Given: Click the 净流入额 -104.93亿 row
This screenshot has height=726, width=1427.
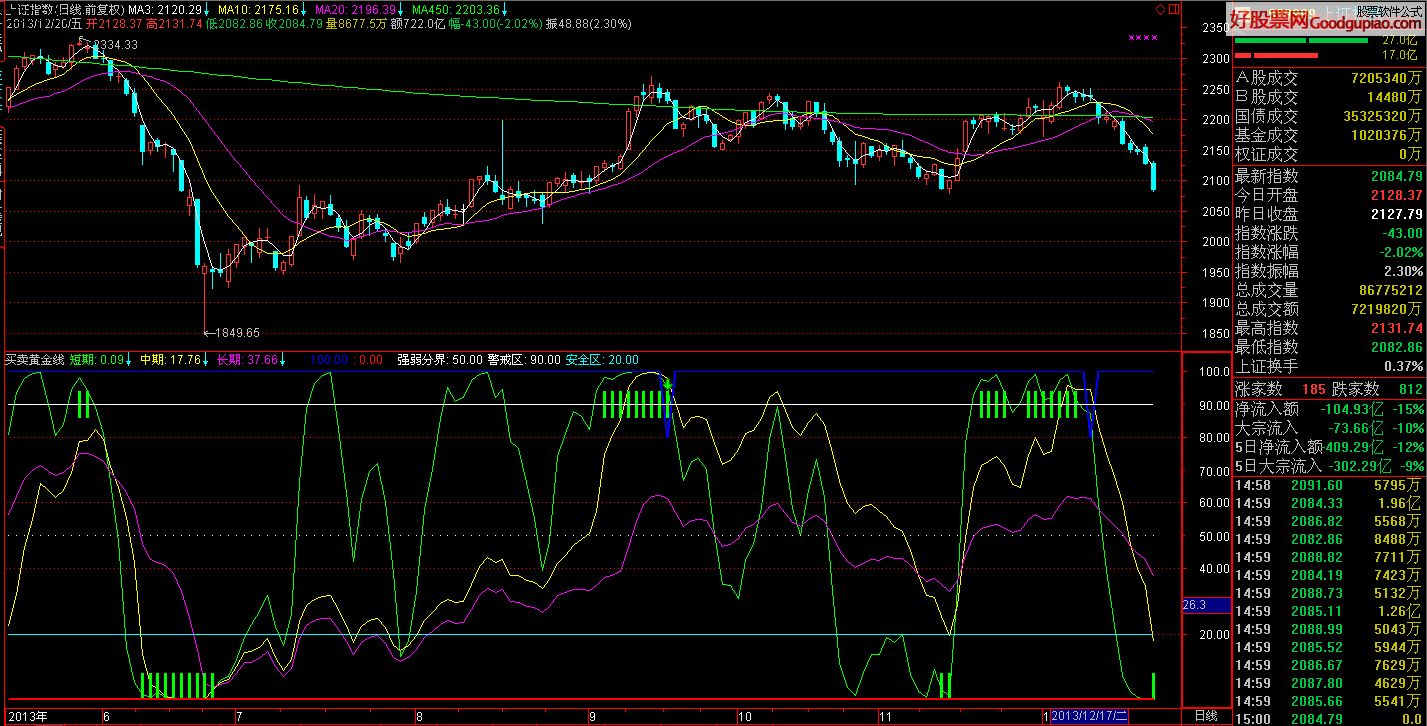Looking at the screenshot, I should coord(1329,408).
